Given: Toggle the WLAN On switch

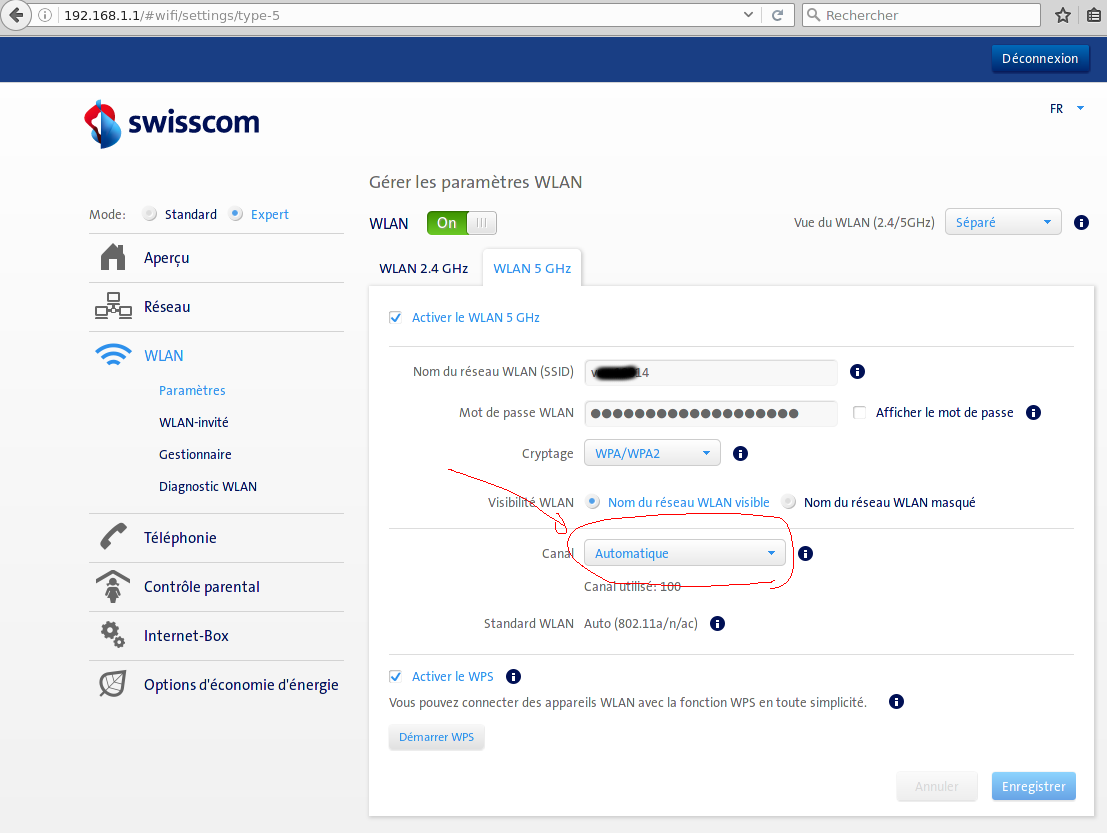Looking at the screenshot, I should point(461,223).
